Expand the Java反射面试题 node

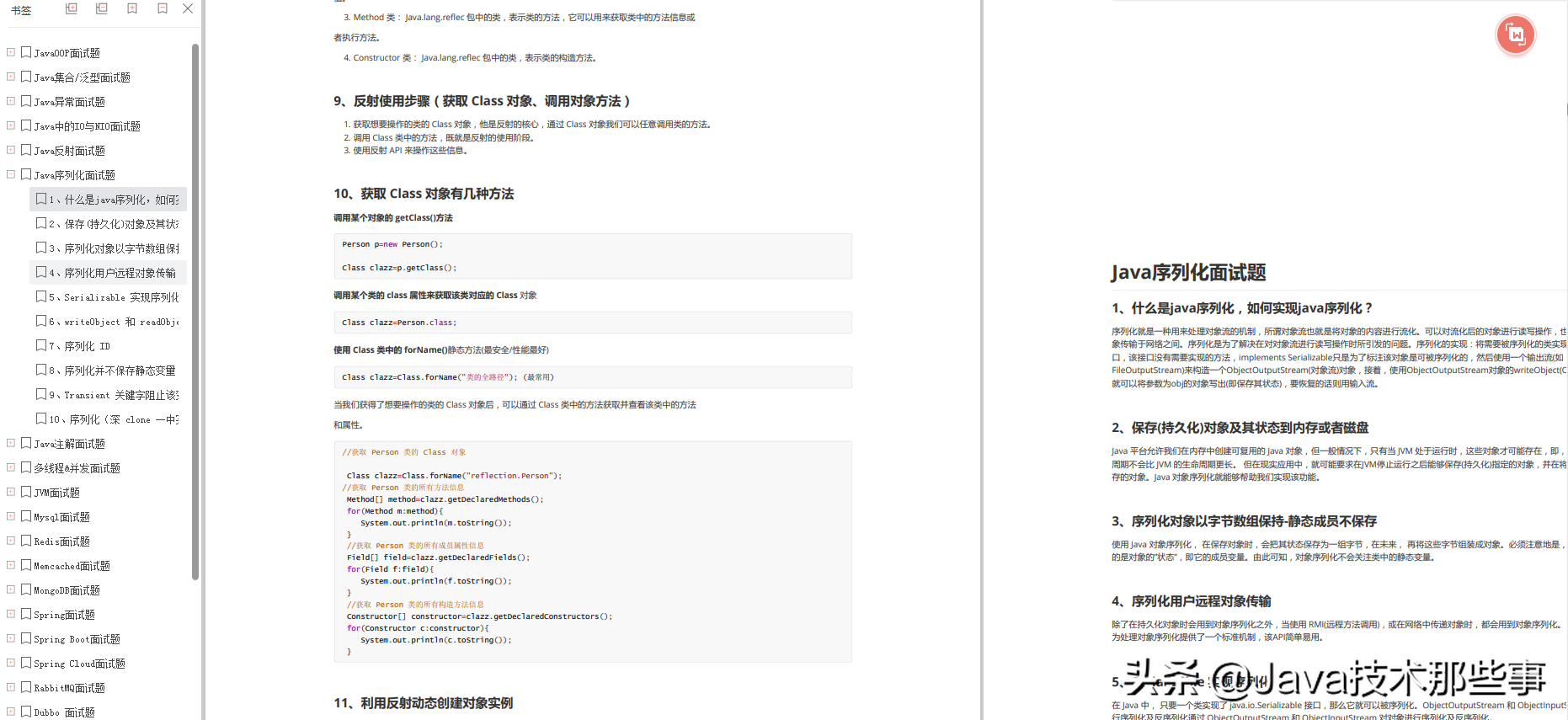coord(11,150)
